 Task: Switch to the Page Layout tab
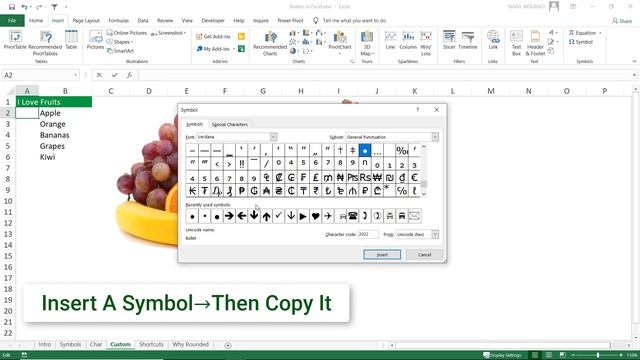[x=86, y=20]
